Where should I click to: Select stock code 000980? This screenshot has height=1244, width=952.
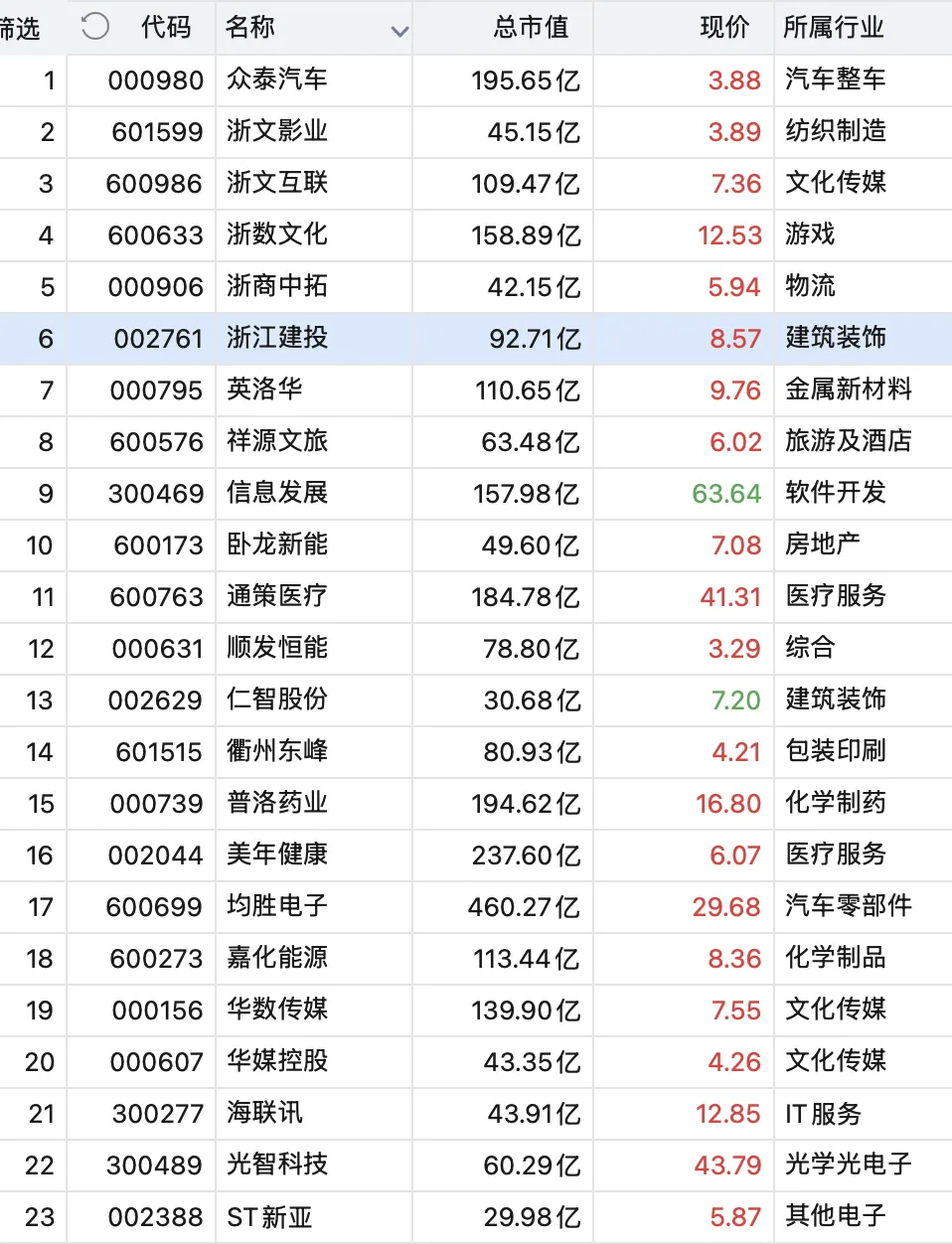(156, 80)
